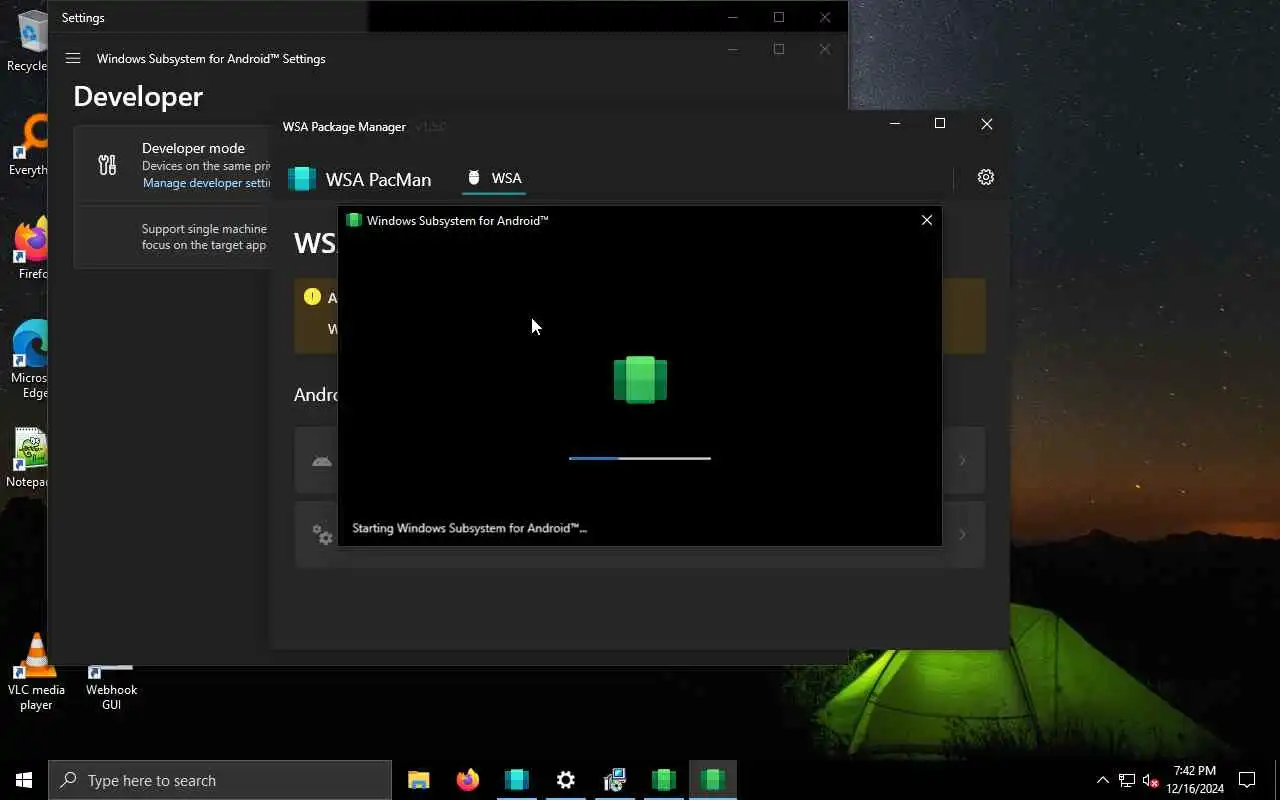Click the WSA PacMan logo icon
This screenshot has height=800, width=1280.
pos(302,179)
